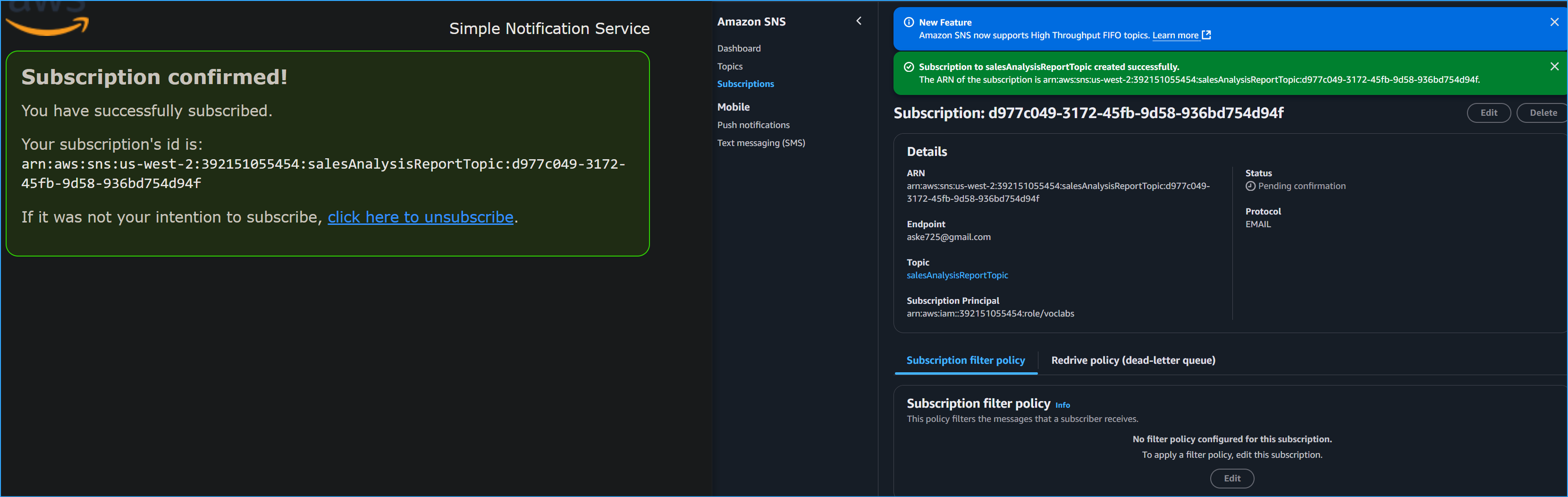Image resolution: width=1568 pixels, height=497 pixels.
Task: Click the Pending confirmation status icon
Action: point(1250,186)
